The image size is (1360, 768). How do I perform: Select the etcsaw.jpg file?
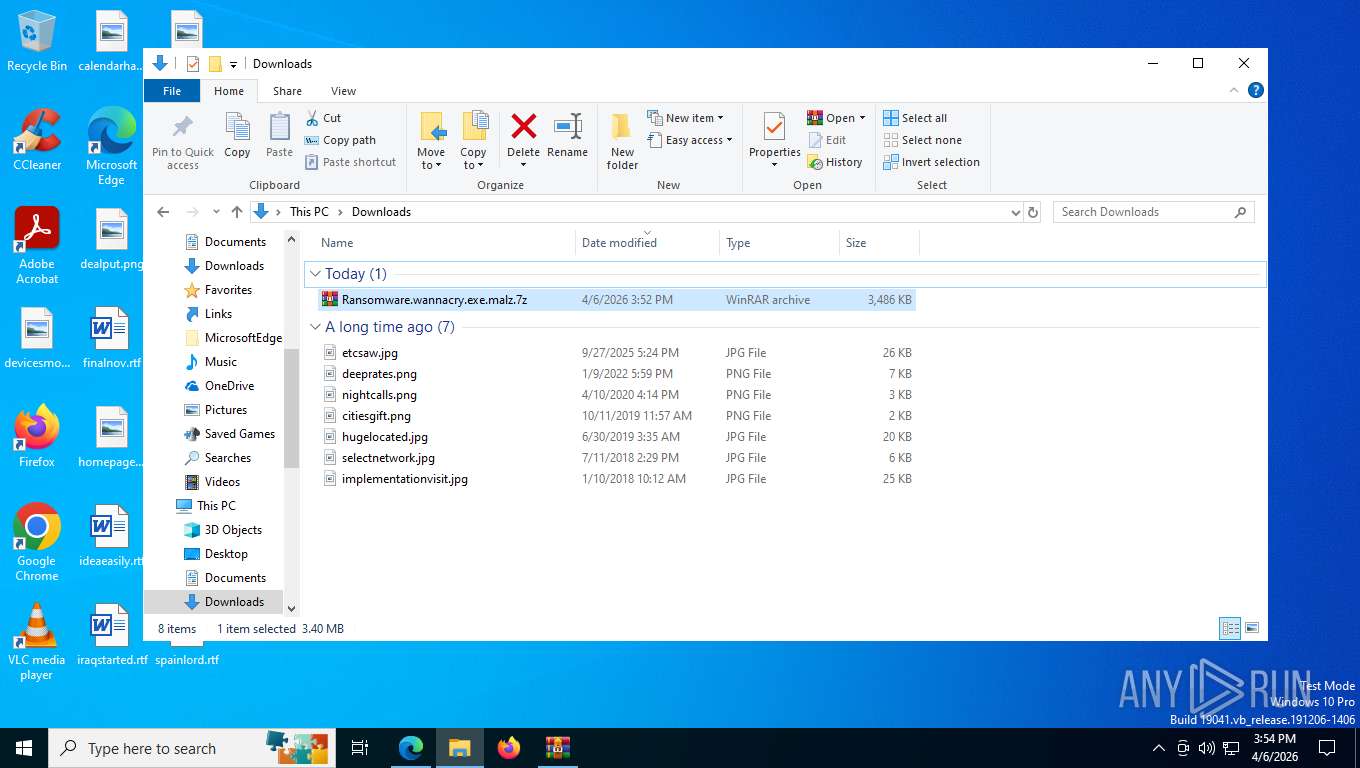coord(617,353)
